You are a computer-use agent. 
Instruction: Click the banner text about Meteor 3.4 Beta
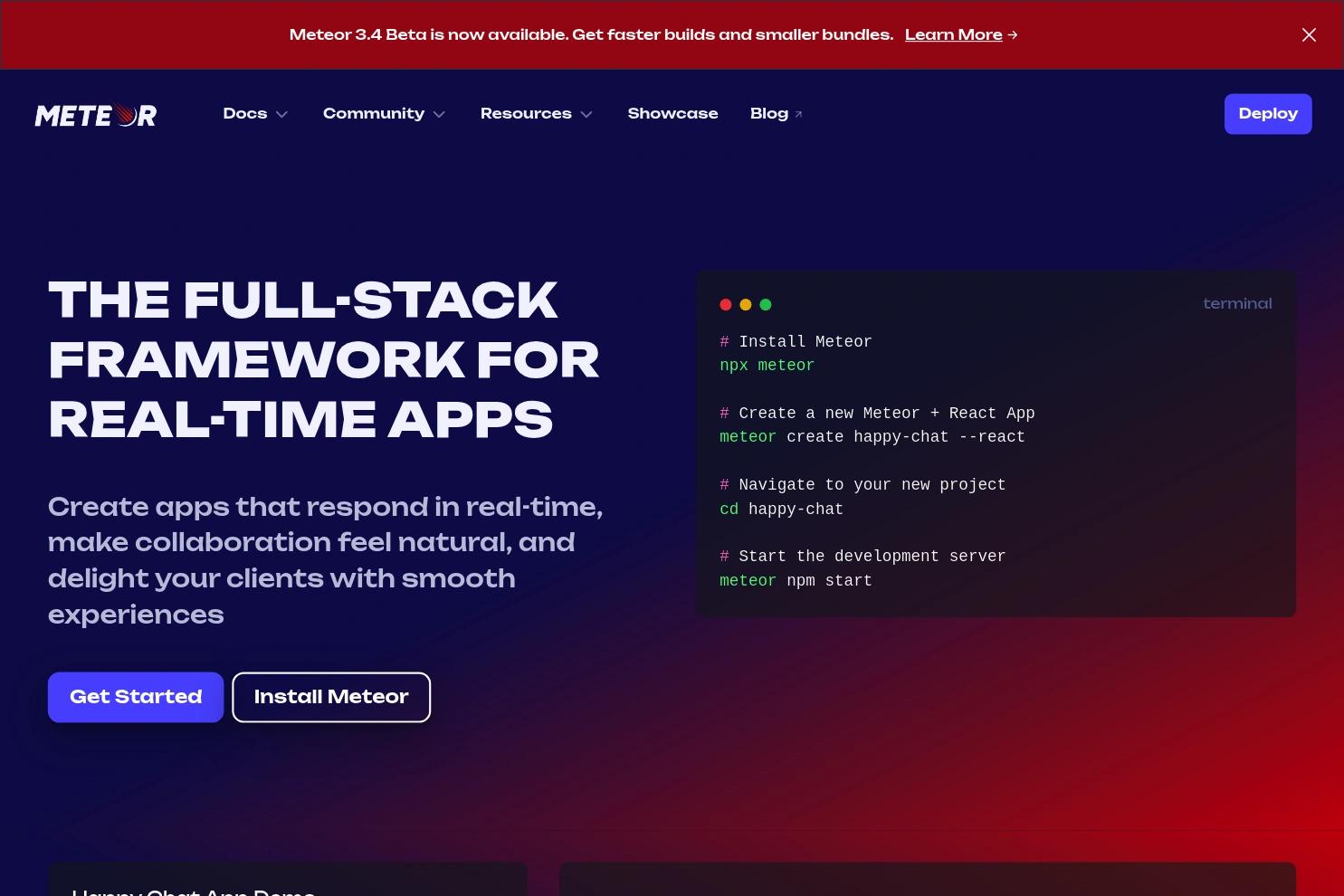[x=591, y=34]
